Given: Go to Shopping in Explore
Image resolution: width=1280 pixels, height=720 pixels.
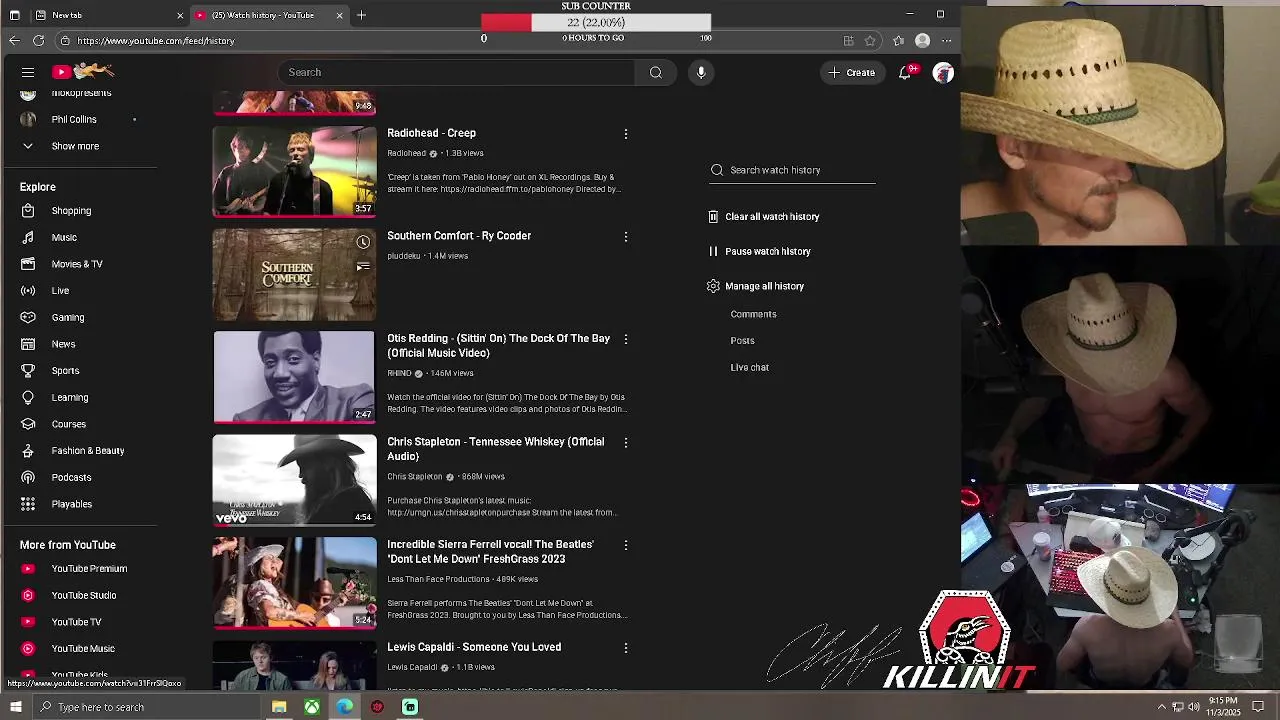Looking at the screenshot, I should (x=71, y=211).
